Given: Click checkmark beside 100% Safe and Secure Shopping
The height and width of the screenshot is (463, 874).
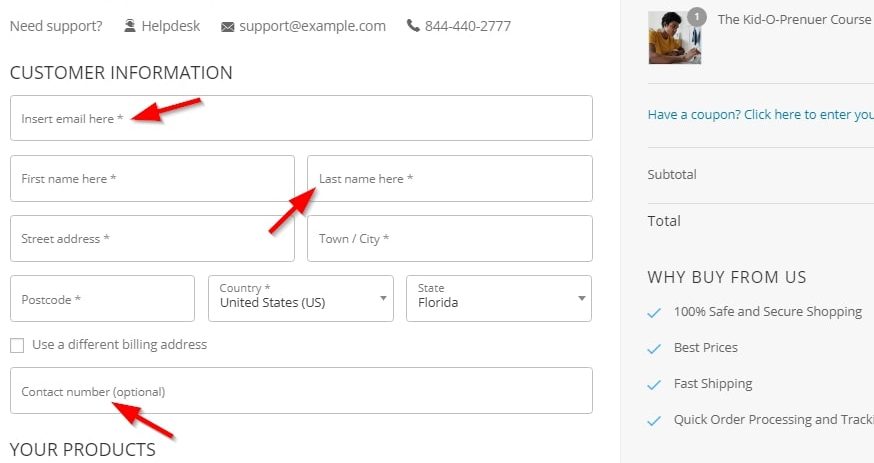Looking at the screenshot, I should (x=654, y=313).
